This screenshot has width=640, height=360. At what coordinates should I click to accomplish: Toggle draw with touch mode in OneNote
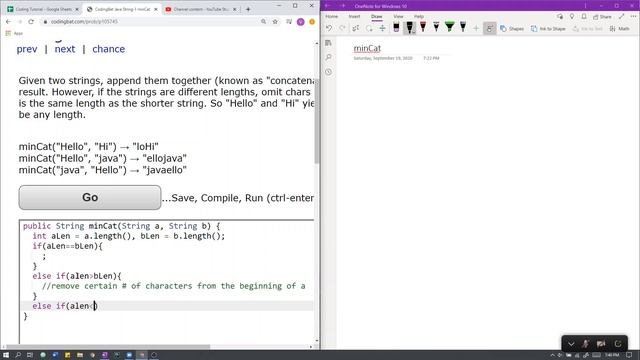[x=489, y=28]
